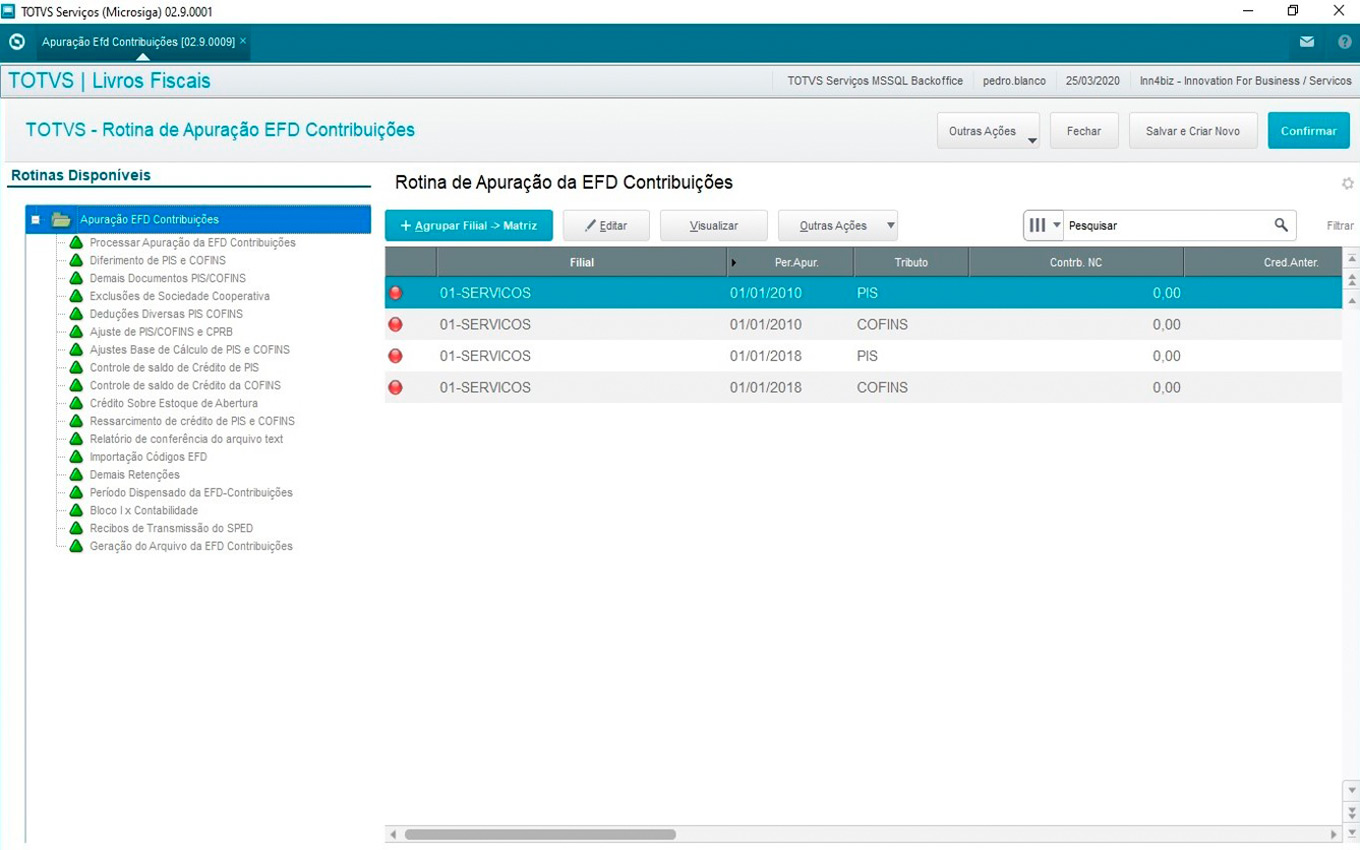The height and width of the screenshot is (850, 1360).
Task: Click the Apuração EFD Contribuições folder icon
Action: pyautogui.click(x=61, y=220)
